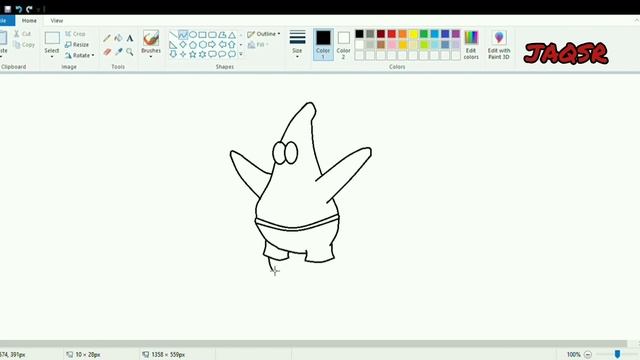Viewport: 640px width, 360px height.
Task: Select the Left arrow shape
Action: click(x=222, y=44)
